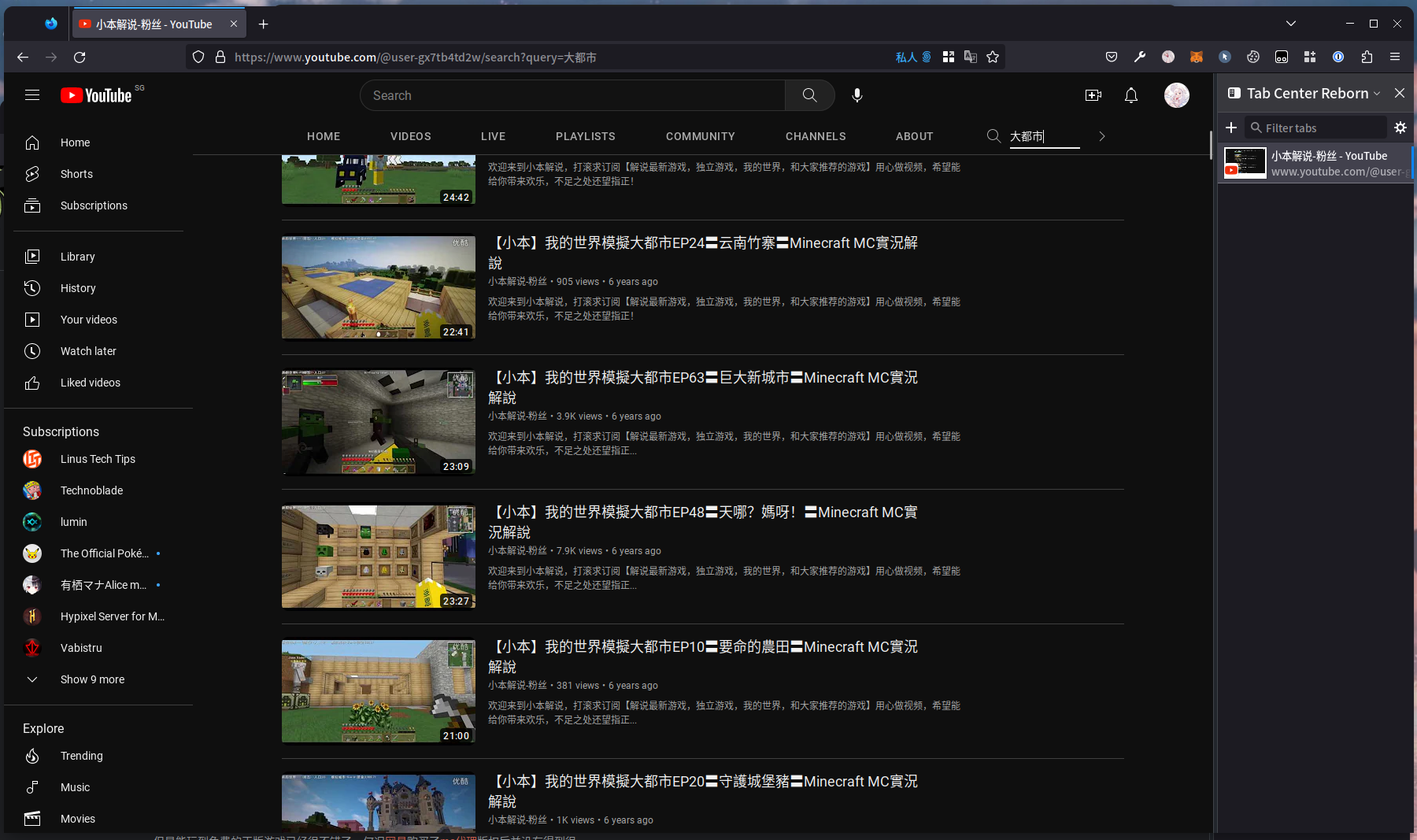1417x840 pixels.
Task: Open the EP63 video thumbnail
Action: coord(379,423)
